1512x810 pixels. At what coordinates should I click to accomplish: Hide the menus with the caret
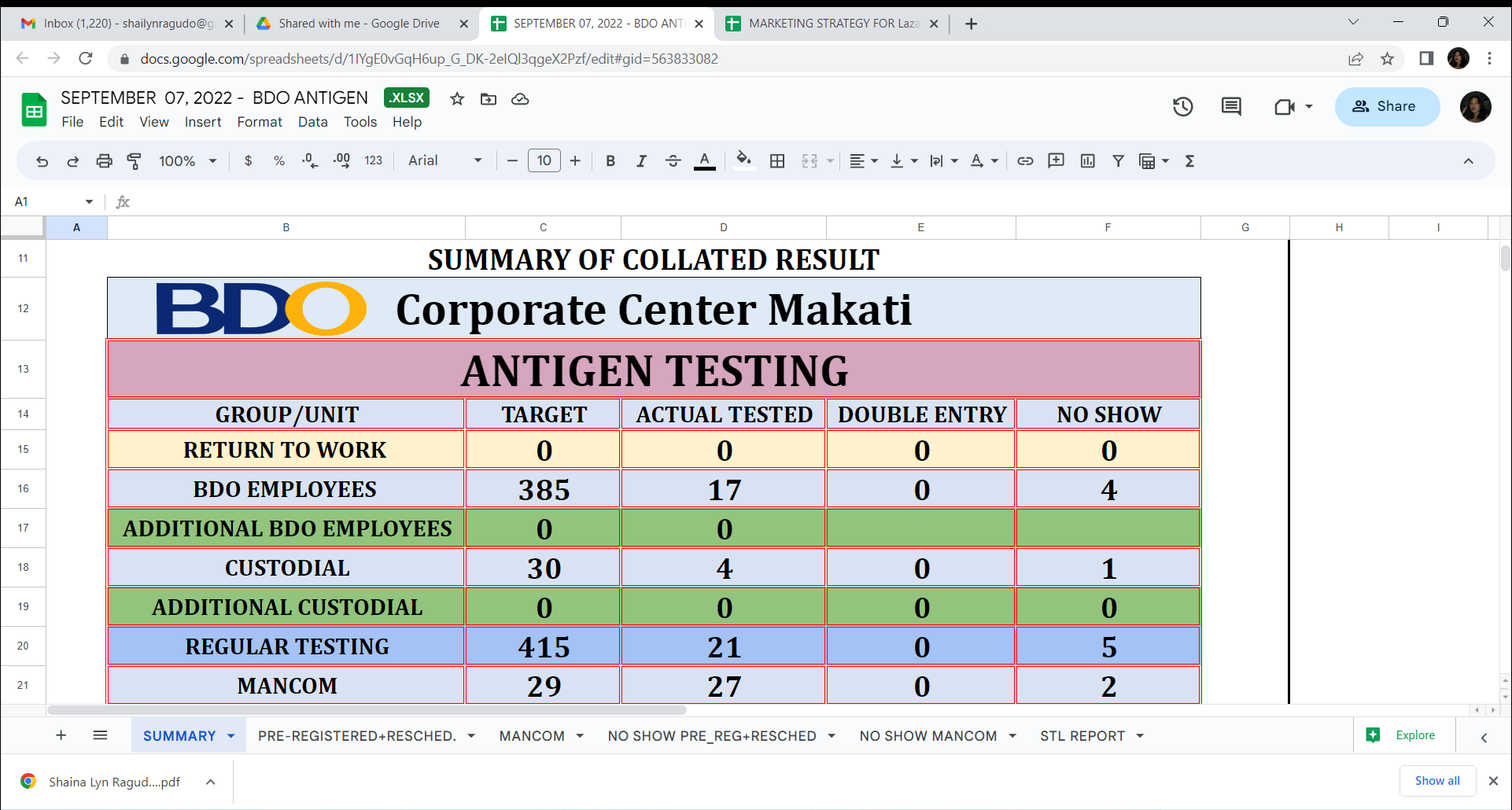coord(1468,161)
